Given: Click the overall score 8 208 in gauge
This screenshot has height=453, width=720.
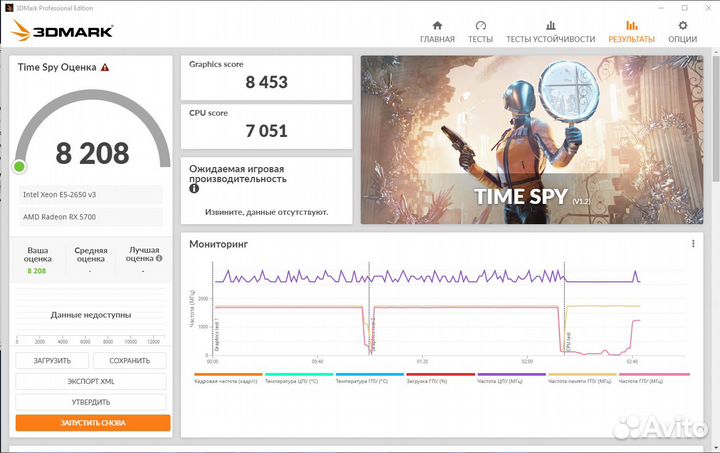Looking at the screenshot, I should (92, 153).
